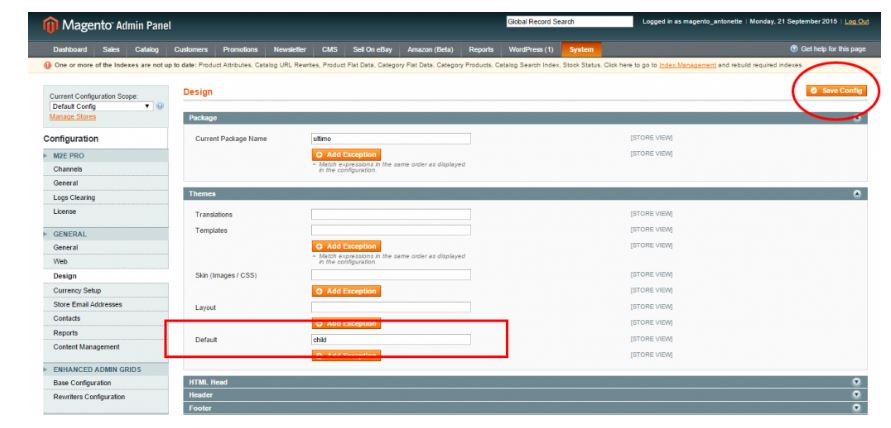
Task: Expand the Header section arrow icon
Action: click(x=857, y=395)
